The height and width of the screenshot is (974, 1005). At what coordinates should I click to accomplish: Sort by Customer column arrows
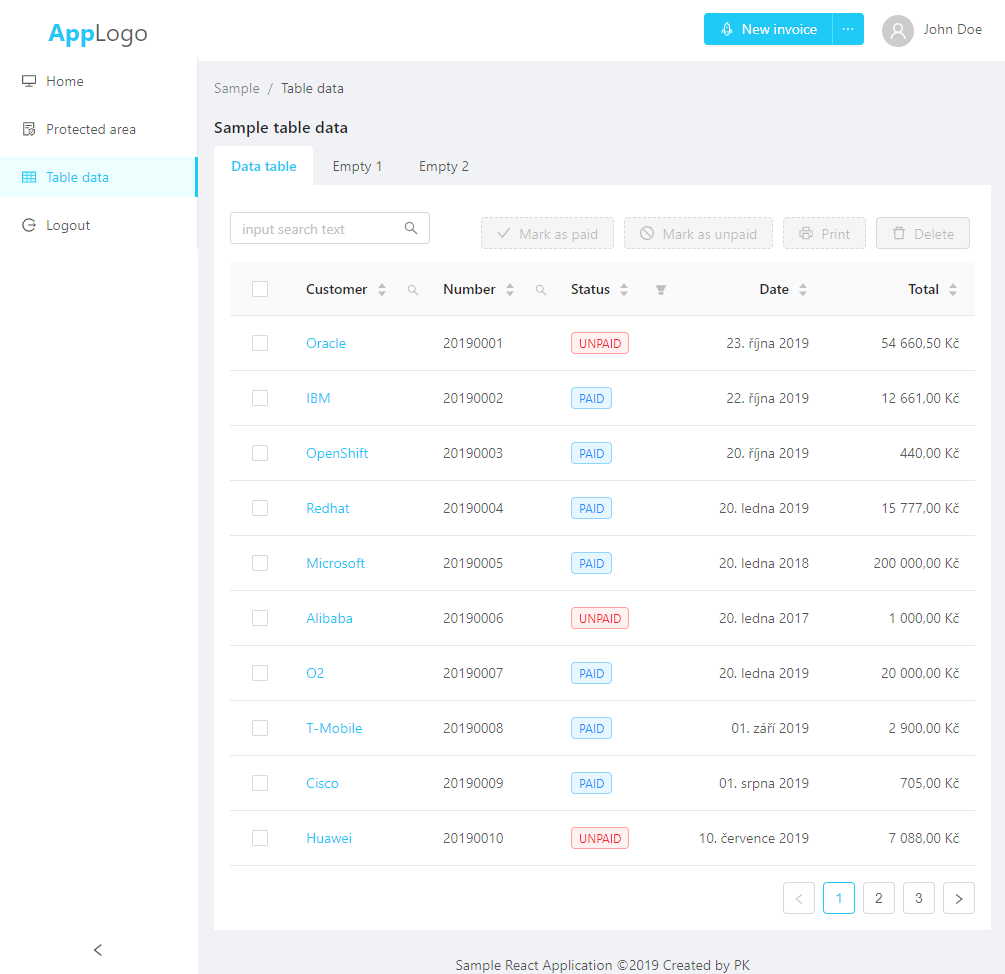[x=382, y=290]
